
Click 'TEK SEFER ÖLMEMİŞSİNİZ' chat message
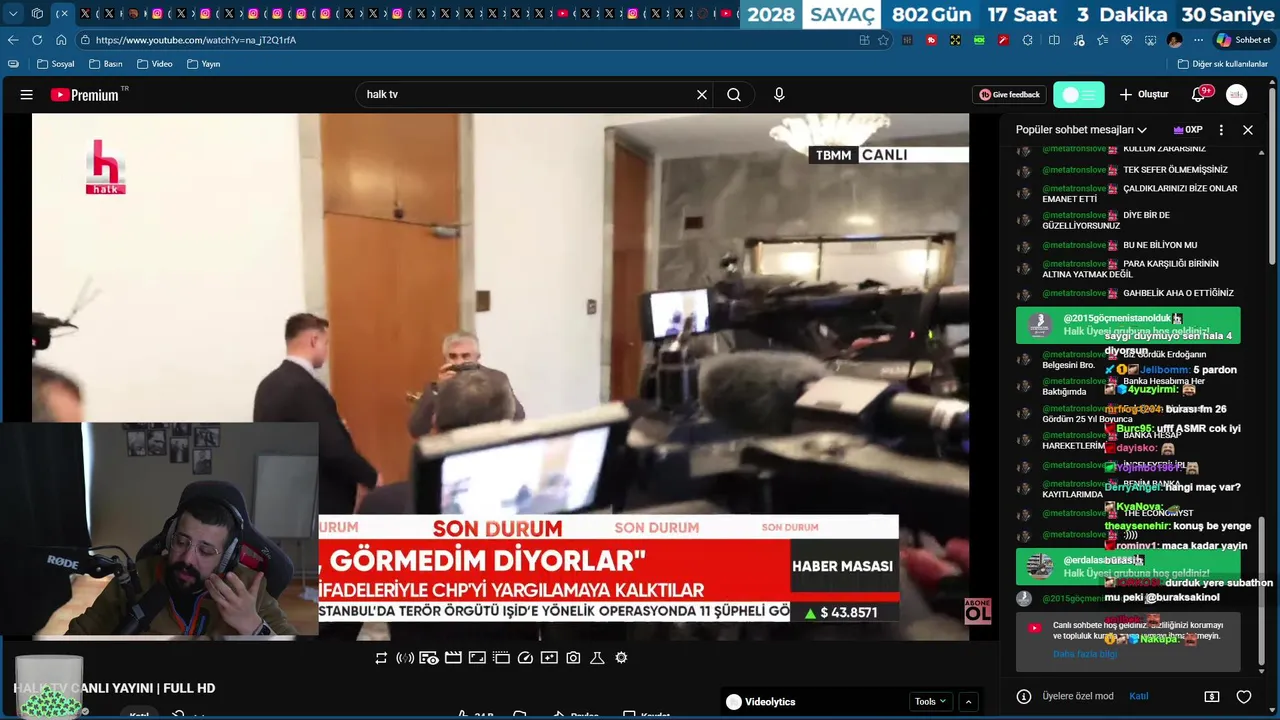click(x=1175, y=170)
